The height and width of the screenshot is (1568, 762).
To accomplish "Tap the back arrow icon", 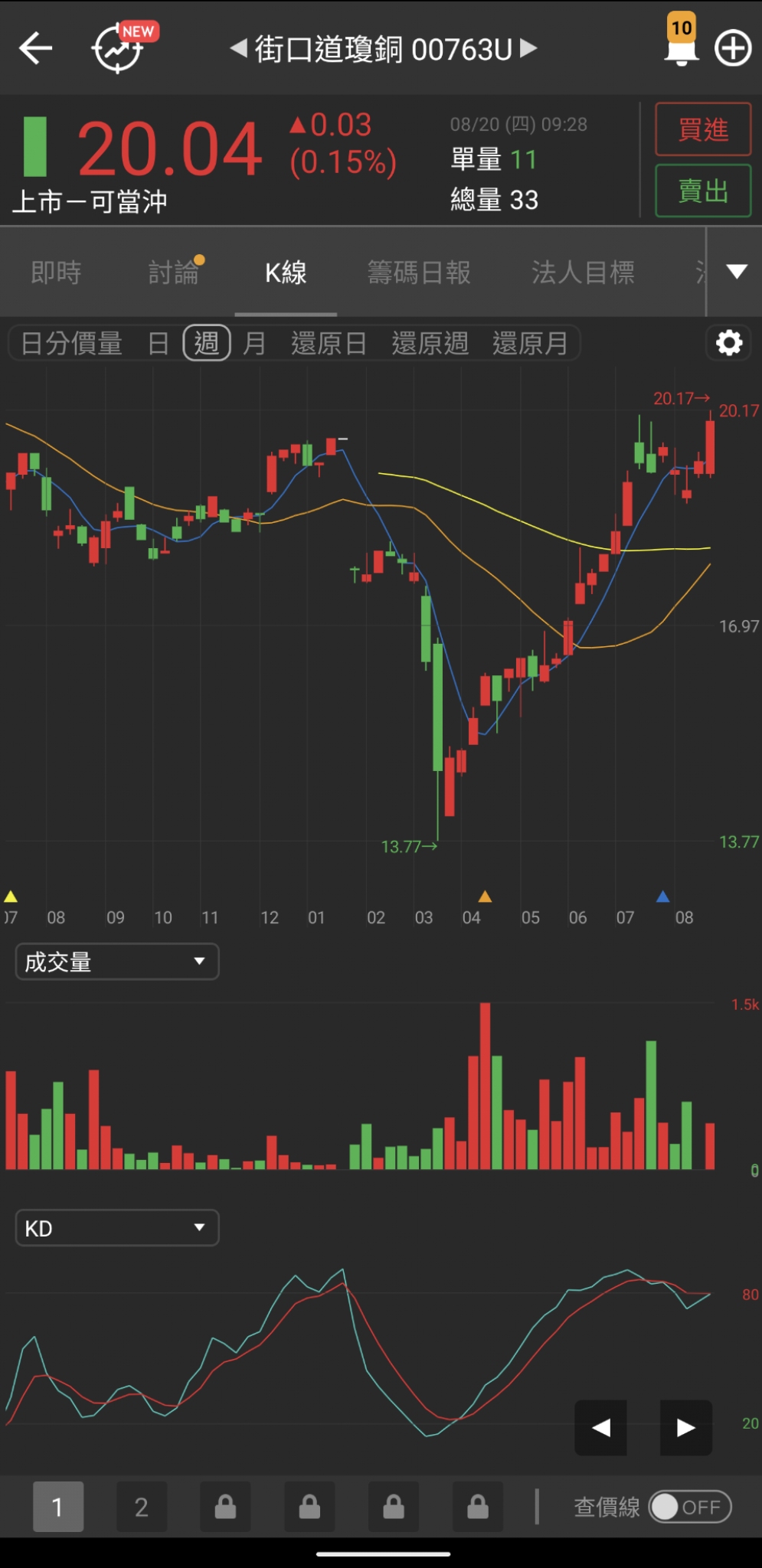I will [35, 49].
